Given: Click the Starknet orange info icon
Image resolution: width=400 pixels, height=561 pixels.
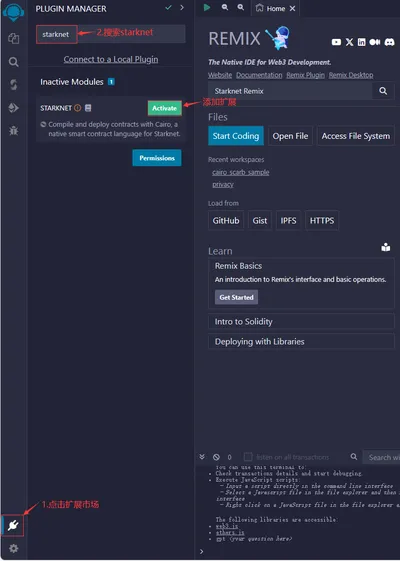Looking at the screenshot, I should coord(78,108).
